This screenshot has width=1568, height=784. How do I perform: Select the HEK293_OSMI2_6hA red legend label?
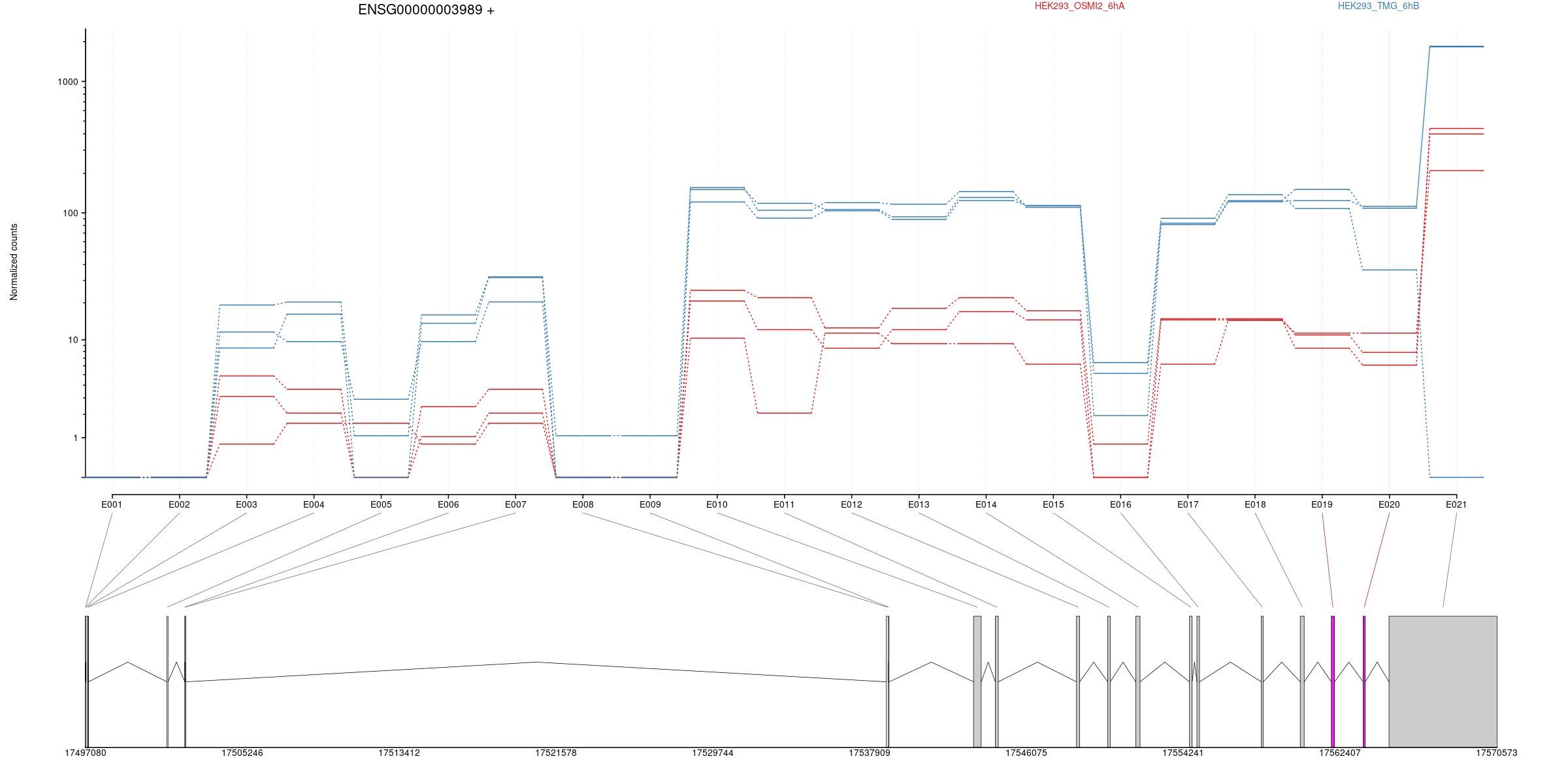tap(1079, 6)
